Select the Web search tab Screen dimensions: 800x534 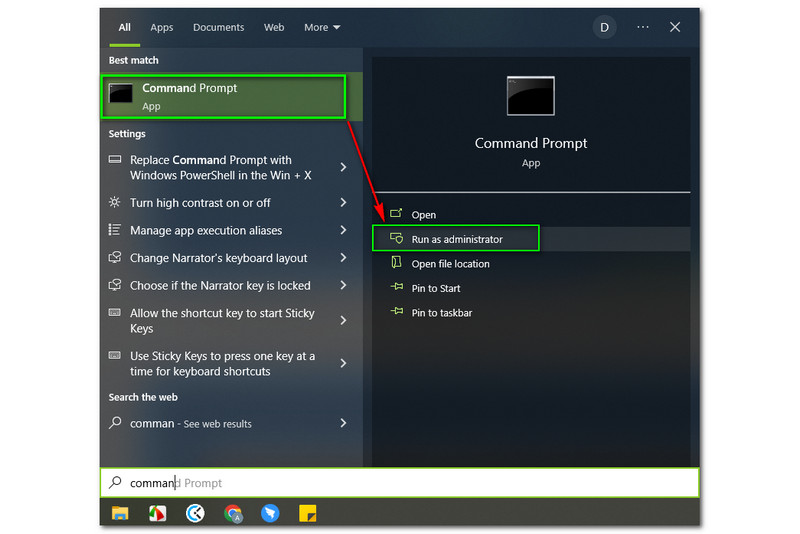tap(274, 27)
